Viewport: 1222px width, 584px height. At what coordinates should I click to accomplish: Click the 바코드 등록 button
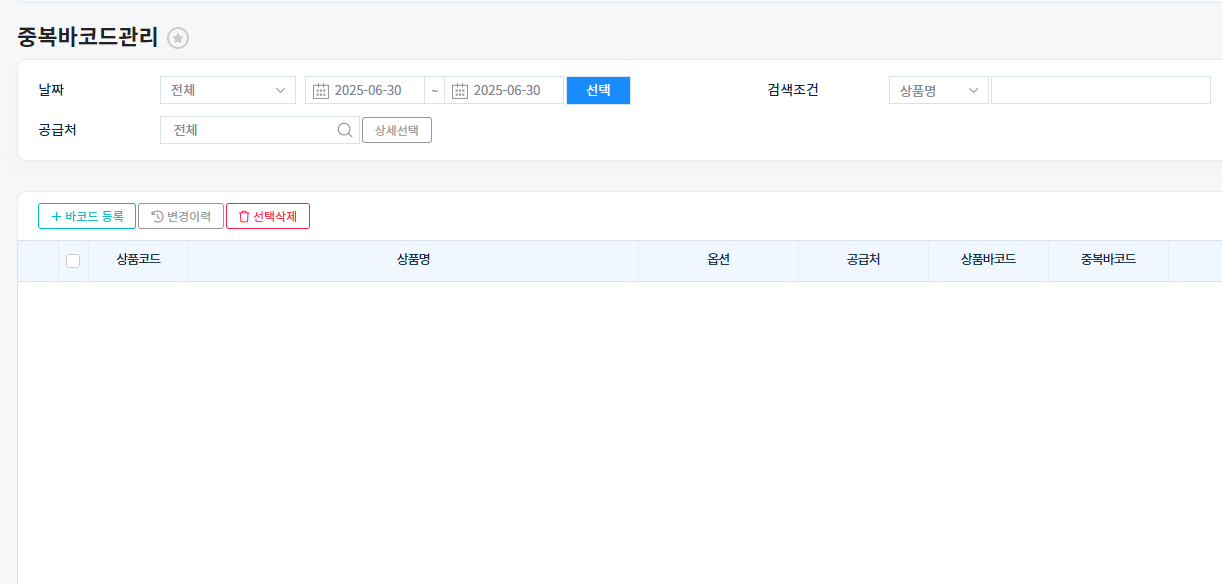[x=87, y=216]
